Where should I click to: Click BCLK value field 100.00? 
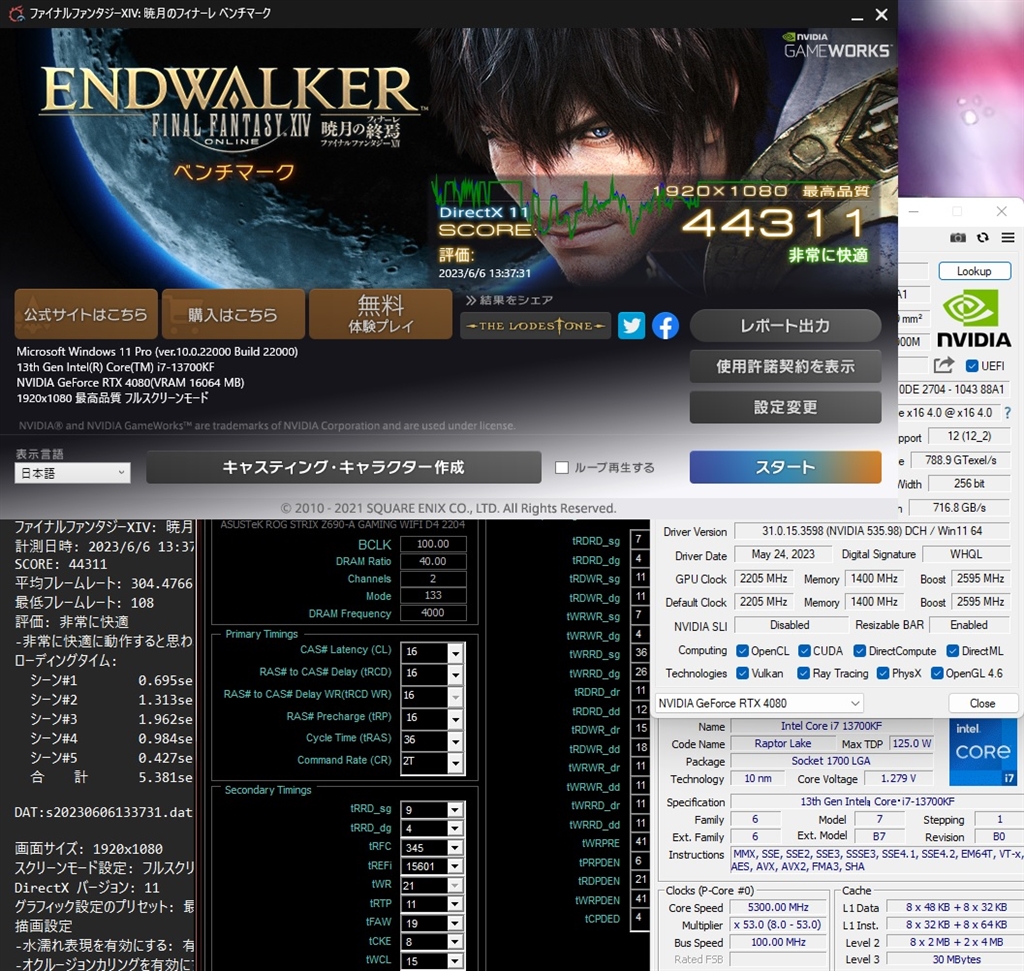[433, 544]
